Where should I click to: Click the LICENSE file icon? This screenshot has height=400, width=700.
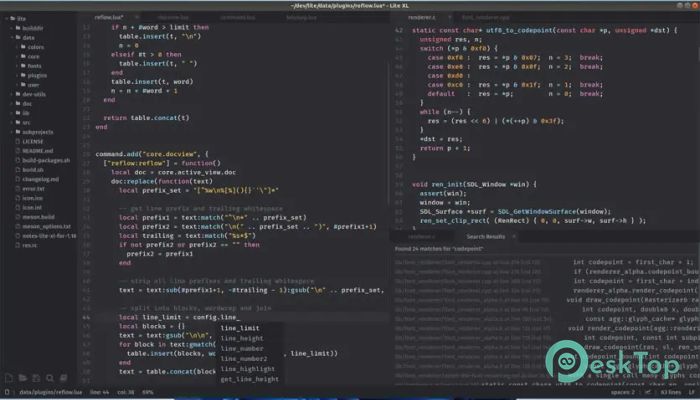(x=18, y=141)
